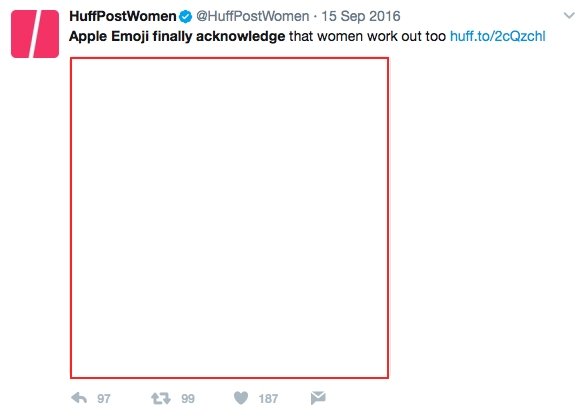The width and height of the screenshot is (585, 418).
Task: Visit the @HuffPostWomen handle
Action: 253,16
